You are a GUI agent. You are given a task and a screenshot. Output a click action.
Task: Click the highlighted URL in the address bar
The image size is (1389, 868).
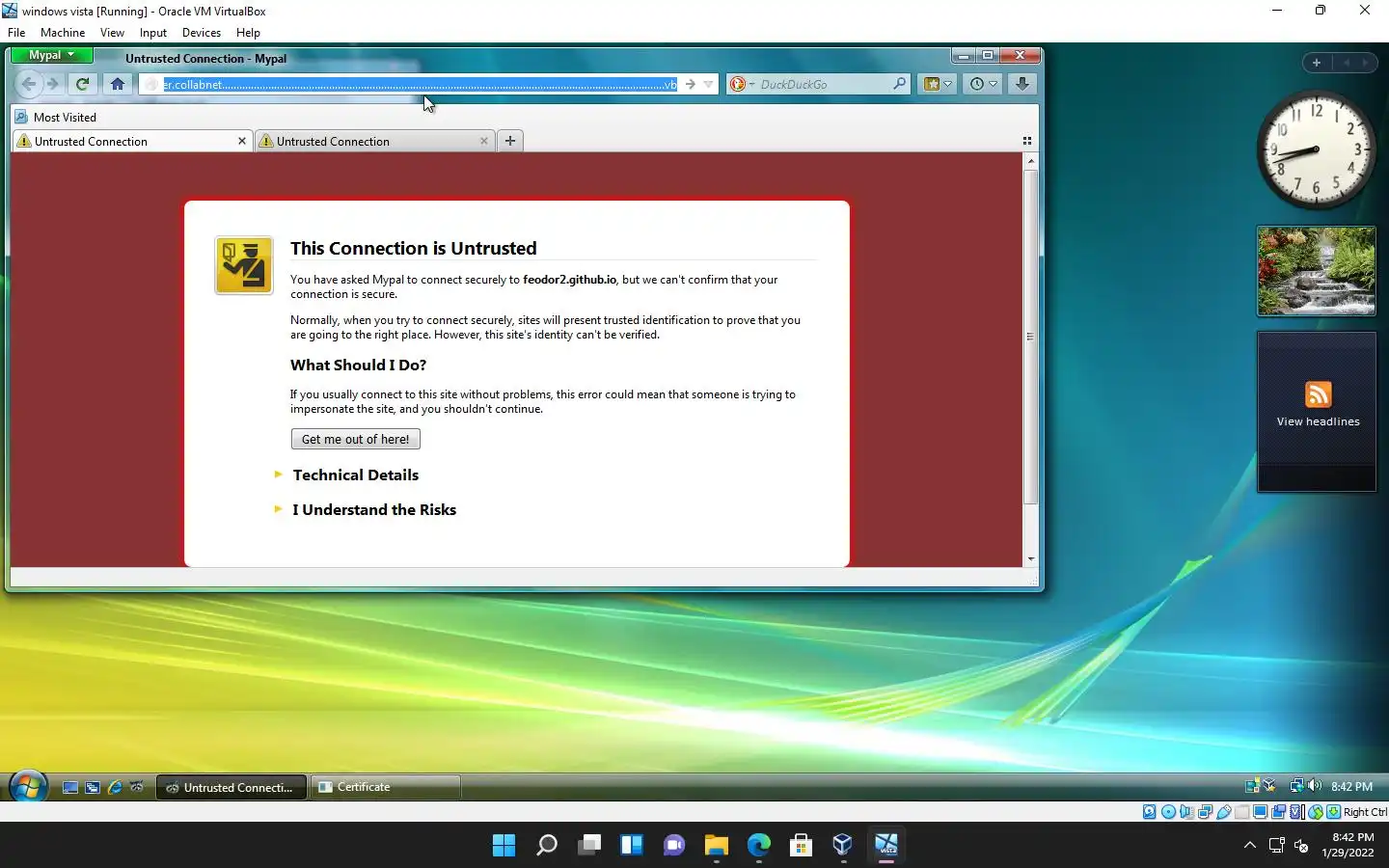tap(420, 84)
